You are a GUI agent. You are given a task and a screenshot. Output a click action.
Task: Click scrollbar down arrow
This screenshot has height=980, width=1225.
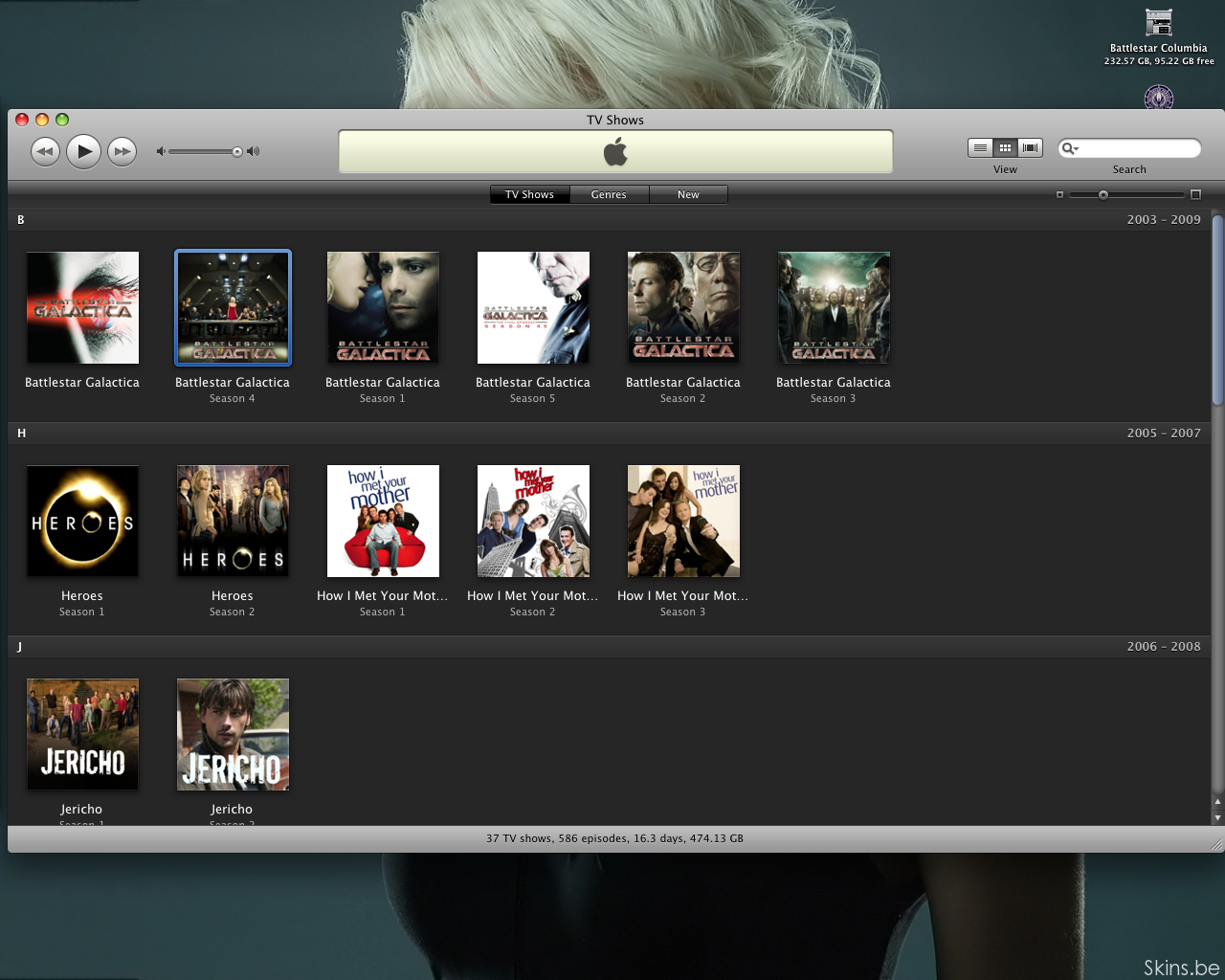pos(1217,818)
